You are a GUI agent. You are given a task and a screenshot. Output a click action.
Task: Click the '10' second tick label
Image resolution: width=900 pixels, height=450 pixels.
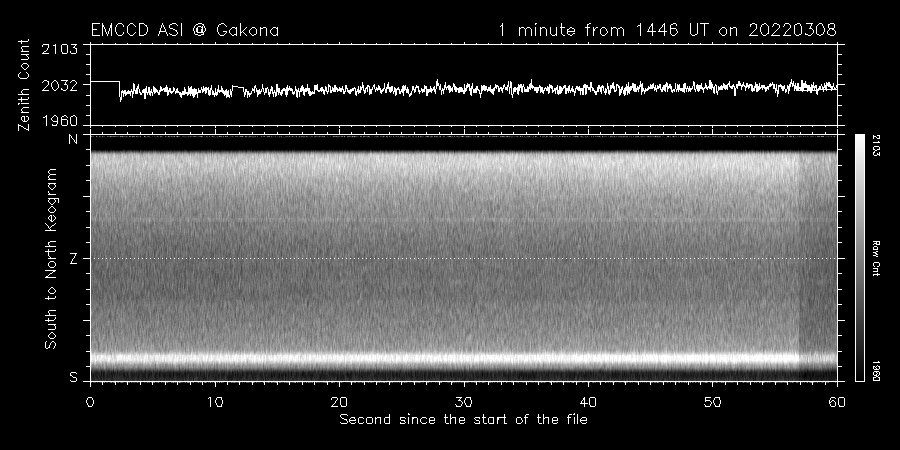coord(215,402)
